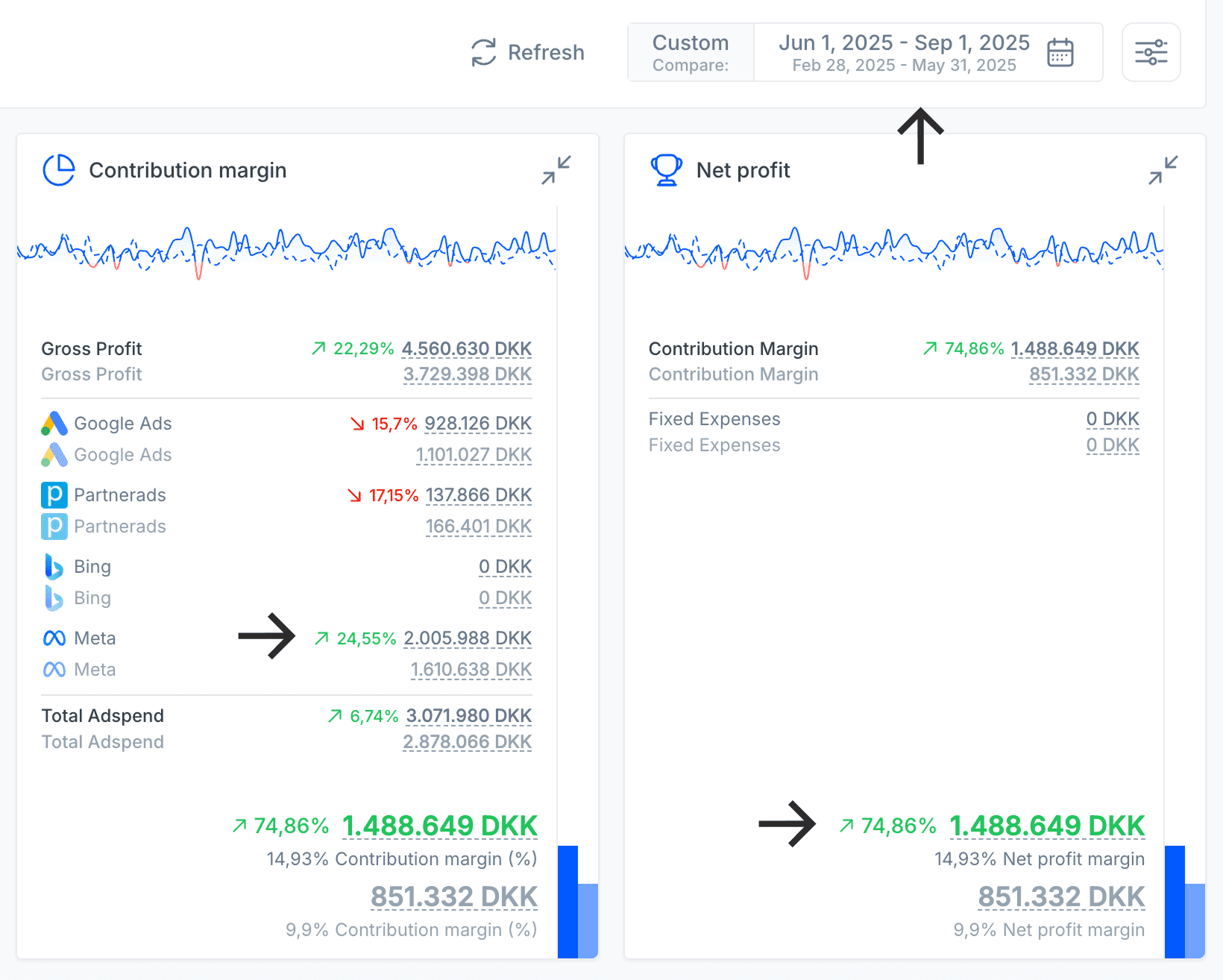Click the Refresh button
Image resolution: width=1223 pixels, height=980 pixels.
point(528,52)
